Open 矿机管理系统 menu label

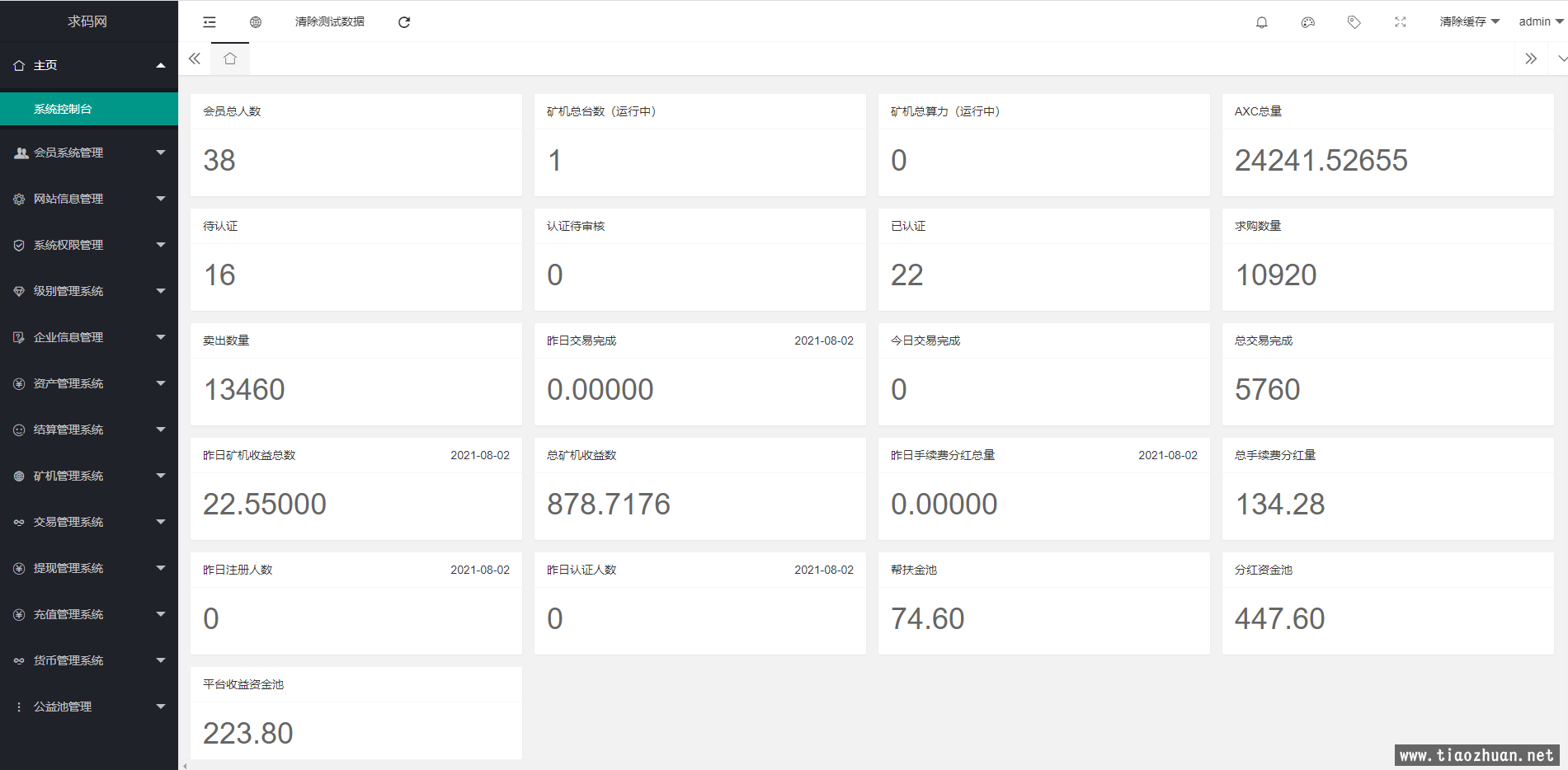[x=68, y=476]
